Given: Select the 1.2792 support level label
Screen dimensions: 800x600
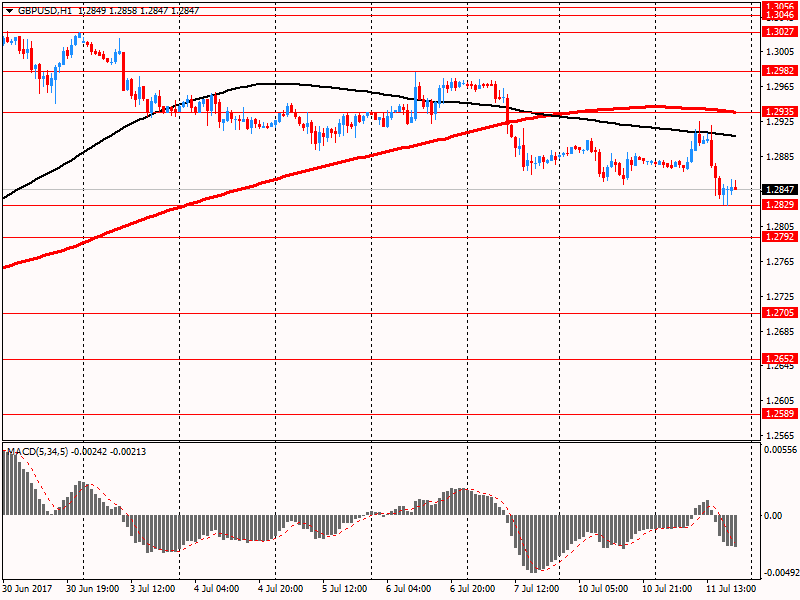Looking at the screenshot, I should [x=780, y=237].
